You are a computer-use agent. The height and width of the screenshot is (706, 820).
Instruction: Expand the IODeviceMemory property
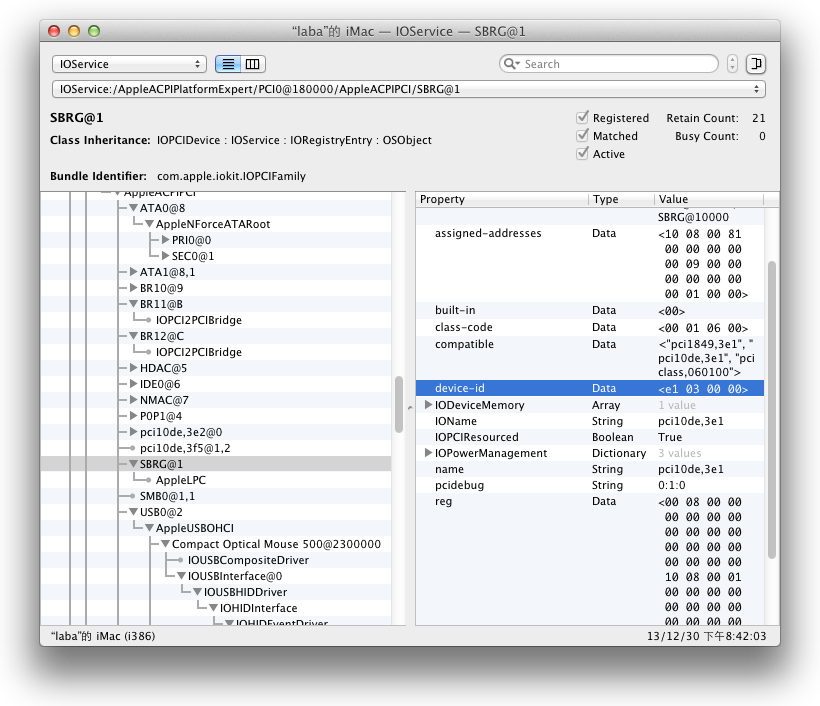point(428,405)
